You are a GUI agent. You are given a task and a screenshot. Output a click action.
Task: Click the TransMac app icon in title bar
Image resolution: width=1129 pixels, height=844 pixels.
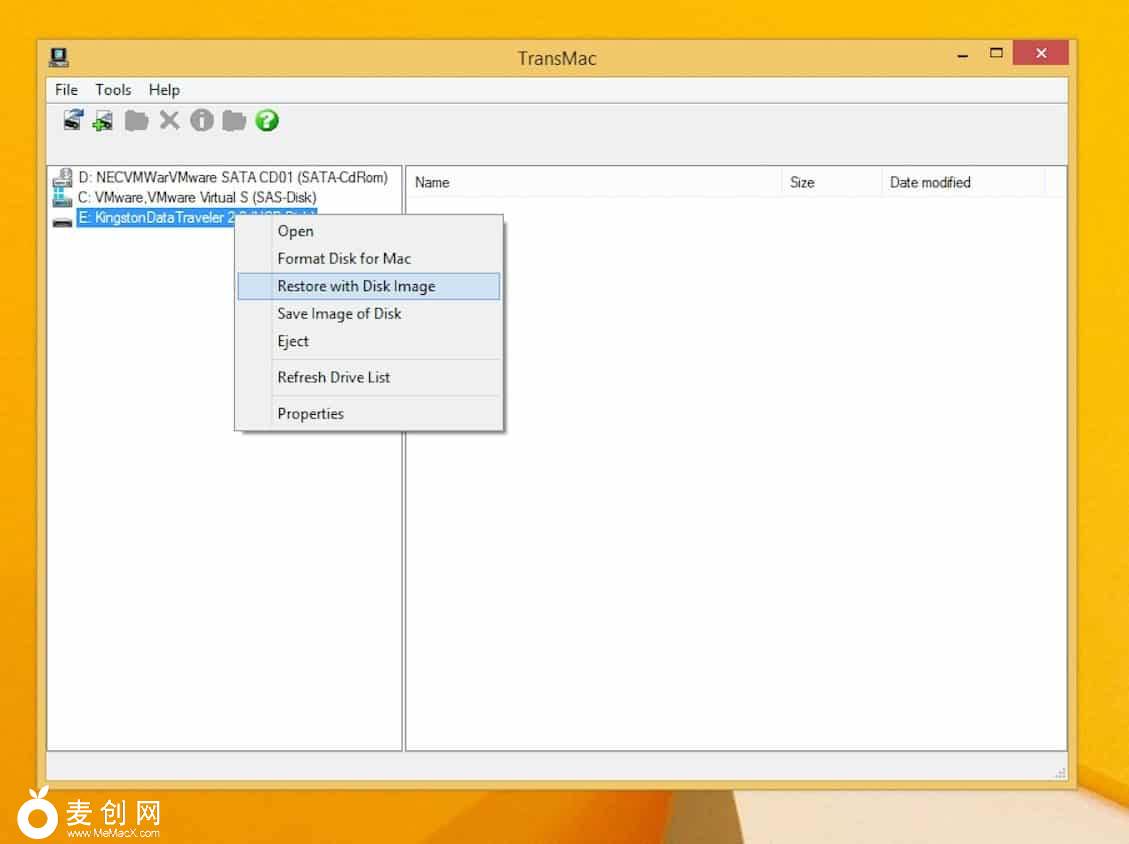[x=59, y=57]
